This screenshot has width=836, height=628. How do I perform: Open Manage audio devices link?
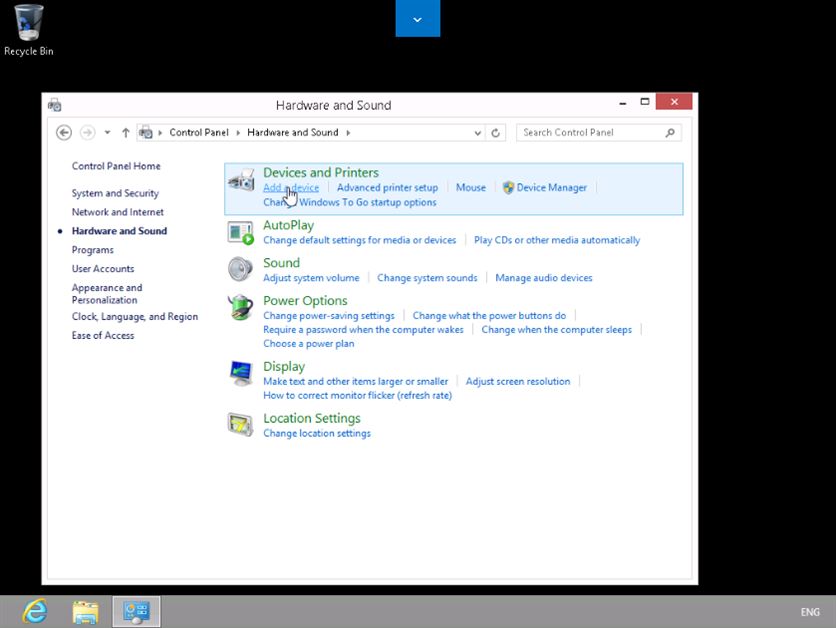[543, 278]
